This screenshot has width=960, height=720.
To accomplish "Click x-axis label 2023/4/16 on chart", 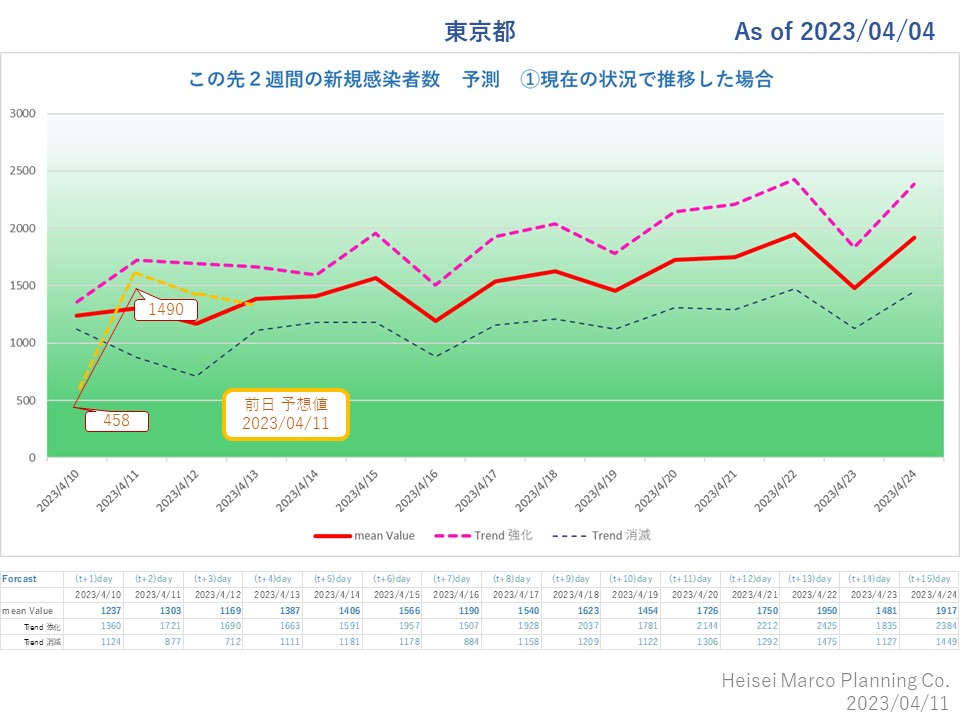I will [x=420, y=489].
